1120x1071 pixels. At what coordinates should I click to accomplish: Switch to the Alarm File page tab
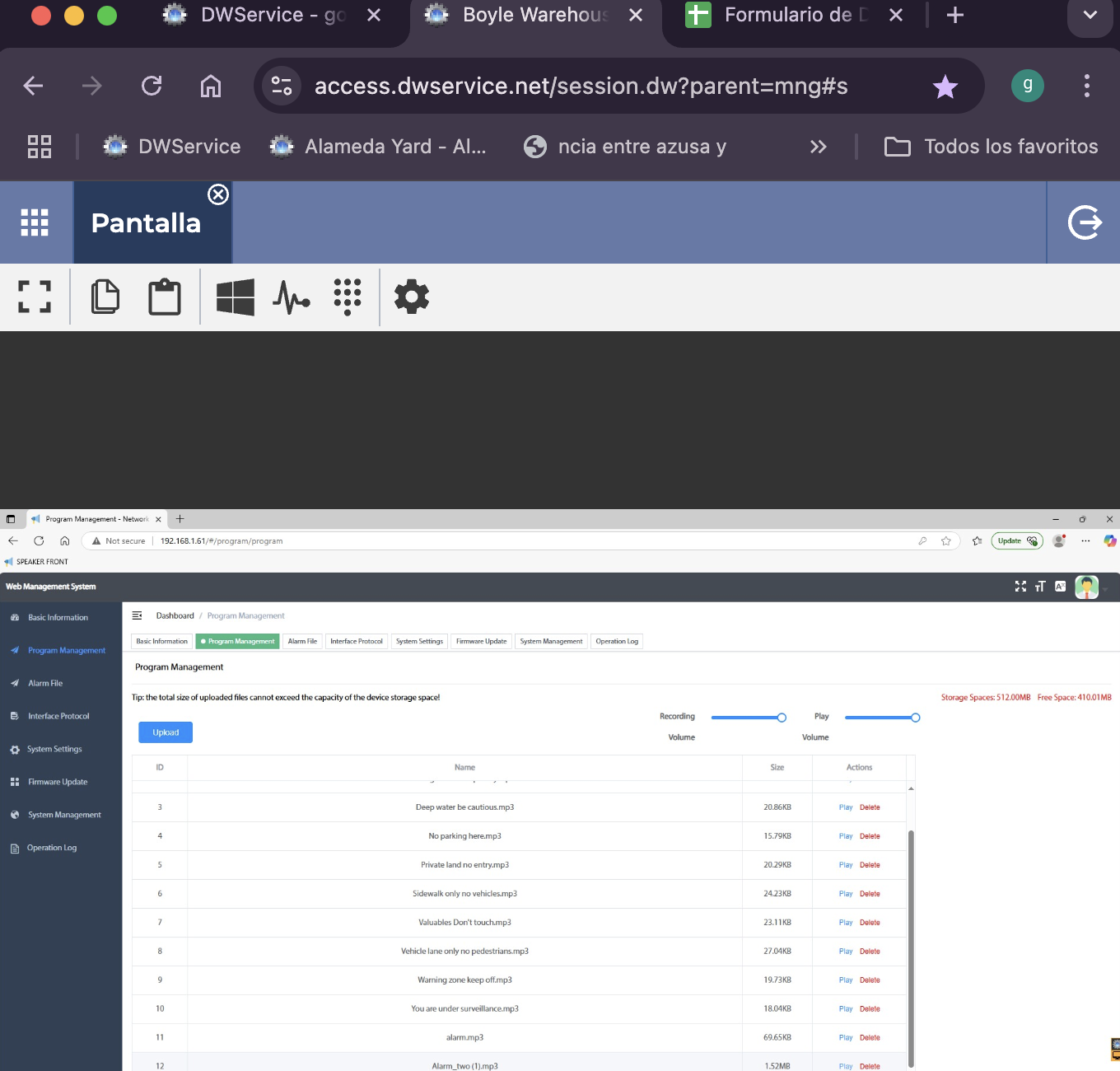[302, 641]
